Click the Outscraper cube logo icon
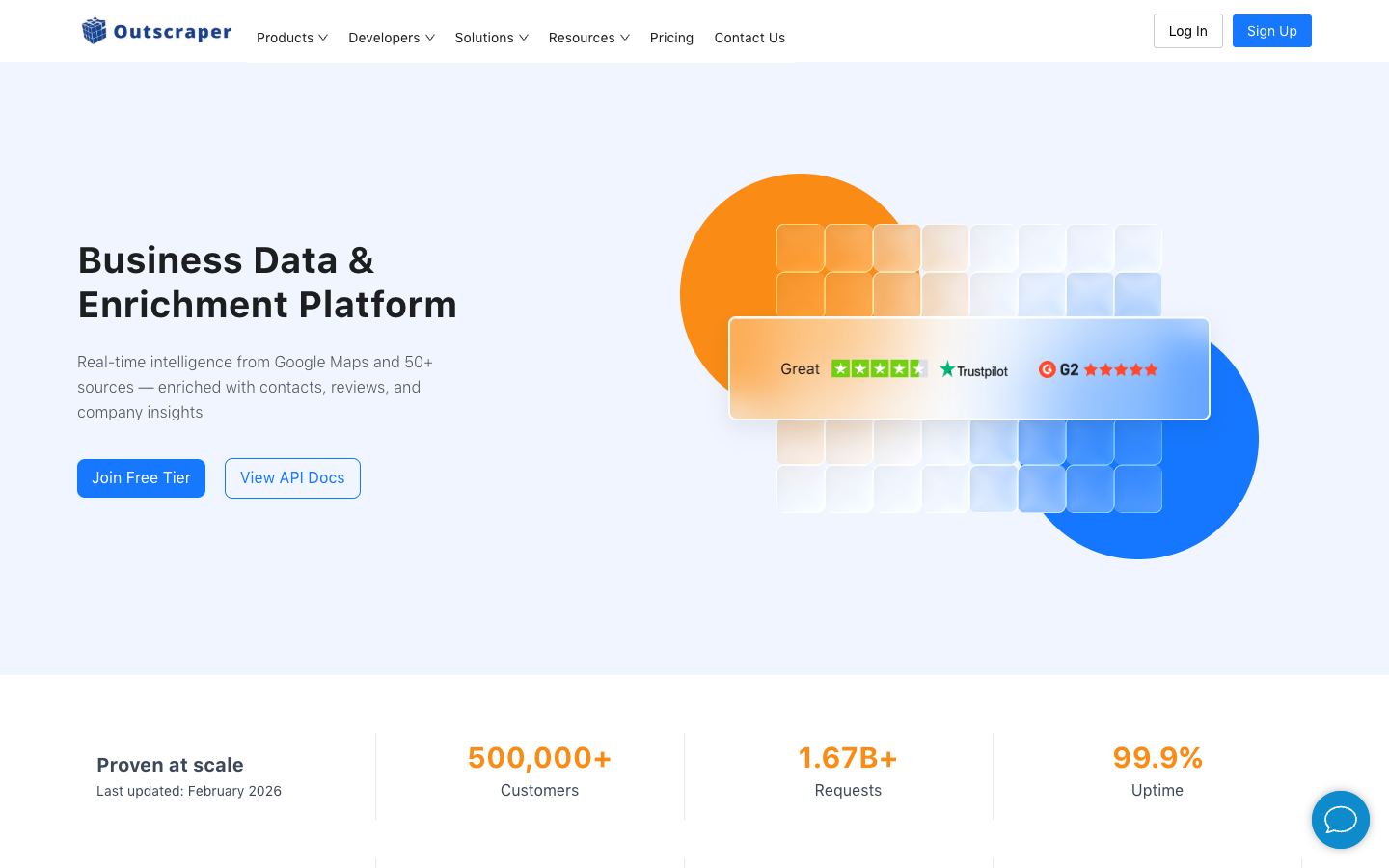1389x868 pixels. click(94, 31)
